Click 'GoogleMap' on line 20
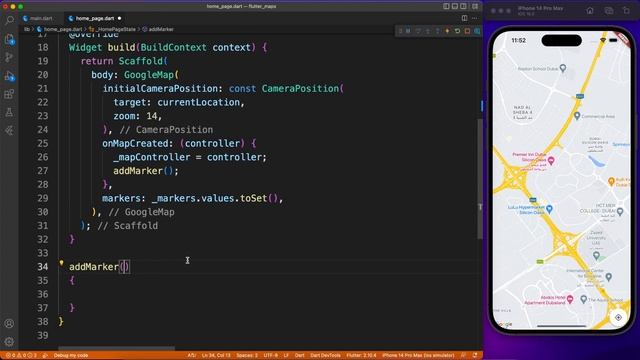 click(x=149, y=75)
